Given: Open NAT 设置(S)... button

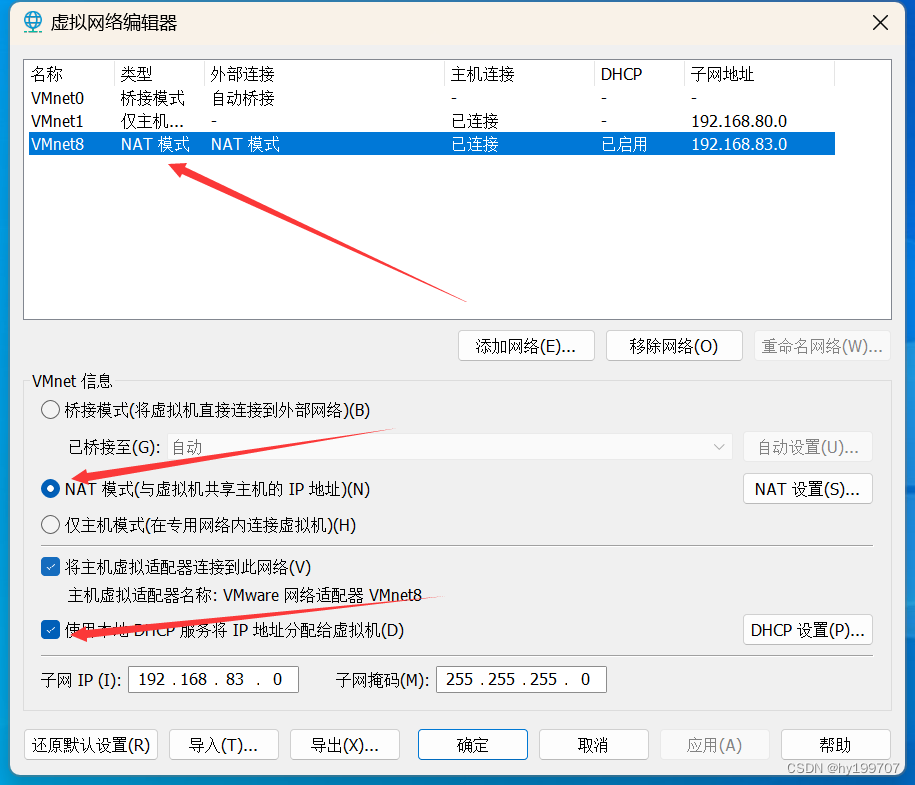Looking at the screenshot, I should click(x=808, y=489).
